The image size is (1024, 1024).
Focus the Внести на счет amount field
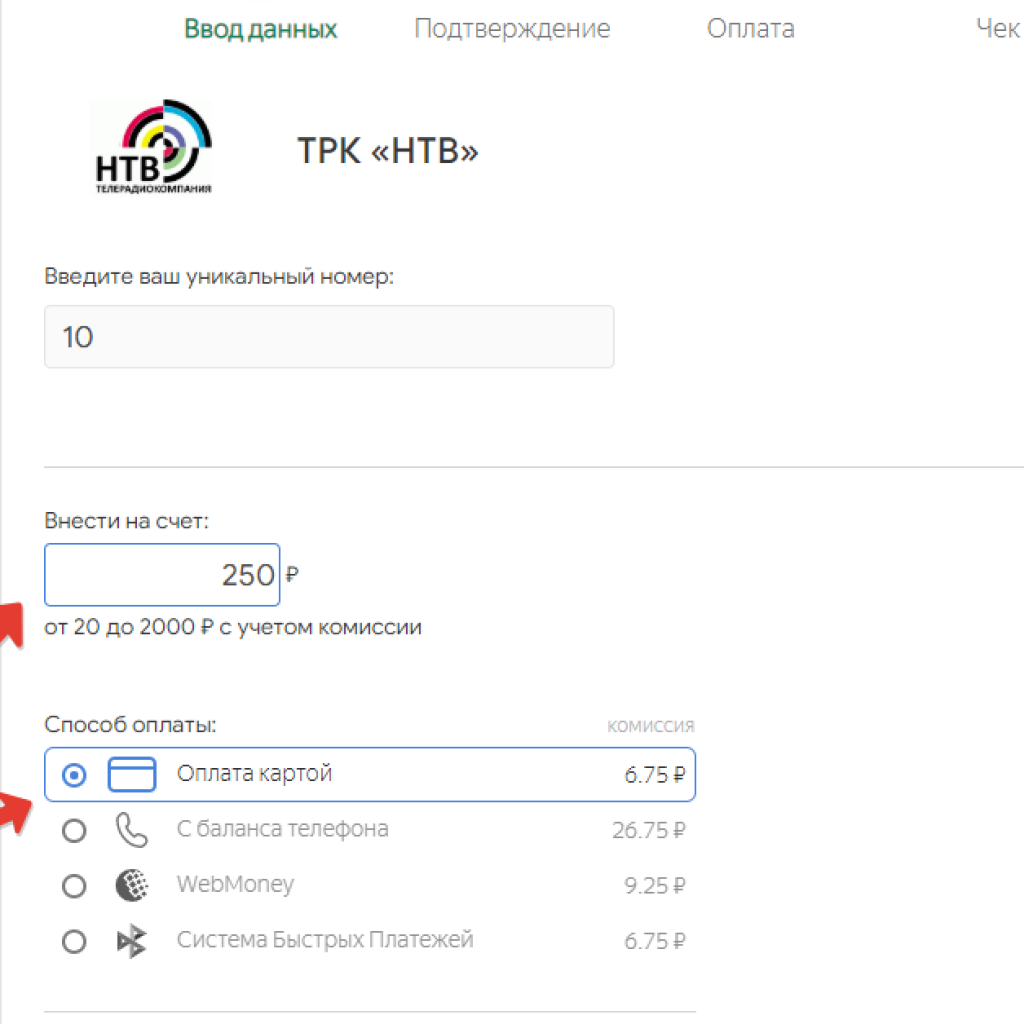162,575
